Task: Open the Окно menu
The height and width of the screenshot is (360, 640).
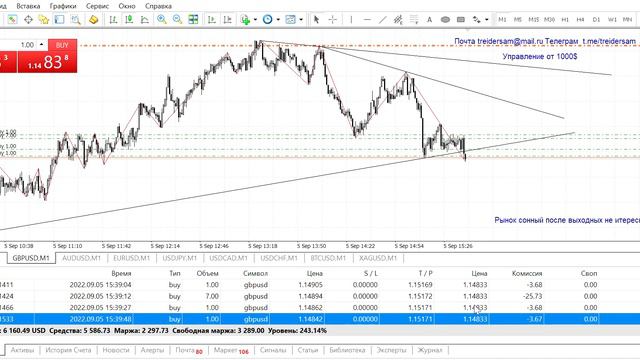Action: [127, 6]
